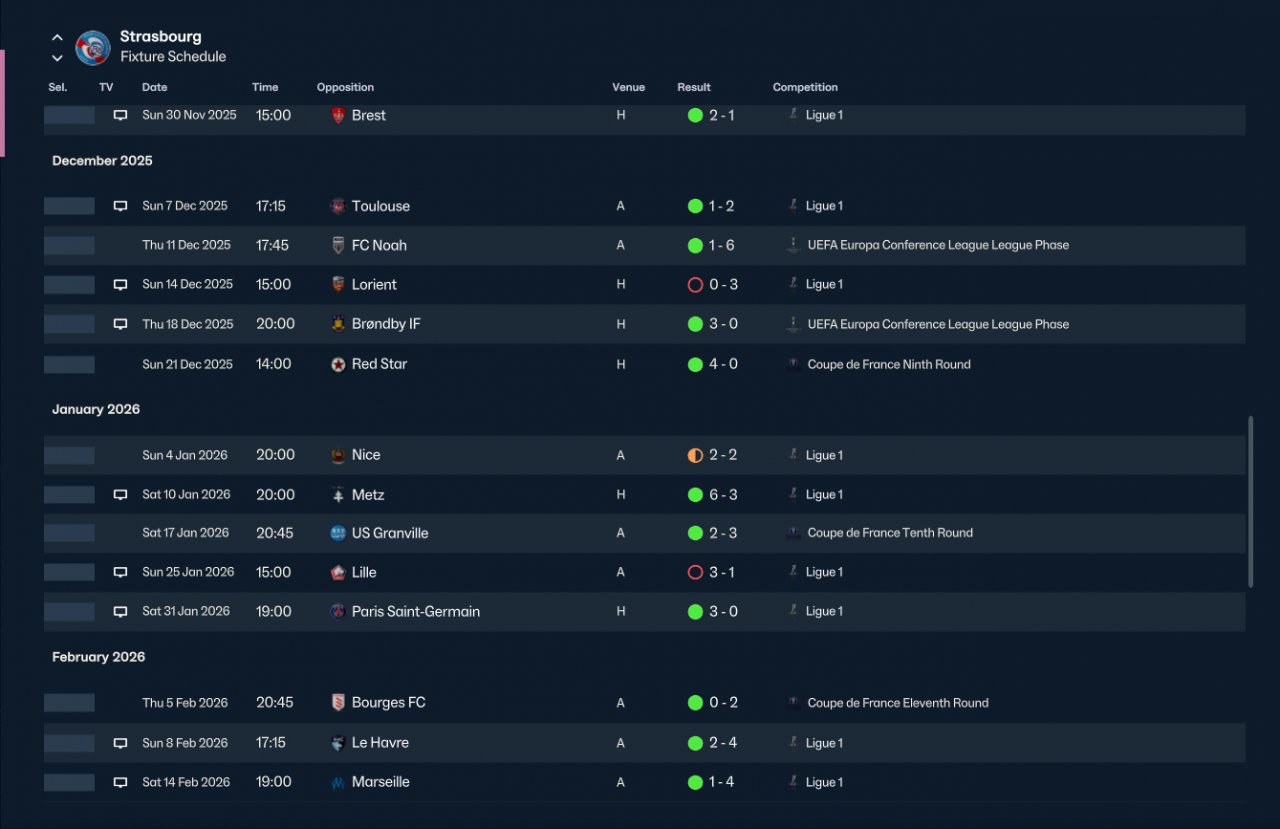Open the 6 - 3 result against Metz
This screenshot has height=829, width=1280.
pyautogui.click(x=722, y=494)
